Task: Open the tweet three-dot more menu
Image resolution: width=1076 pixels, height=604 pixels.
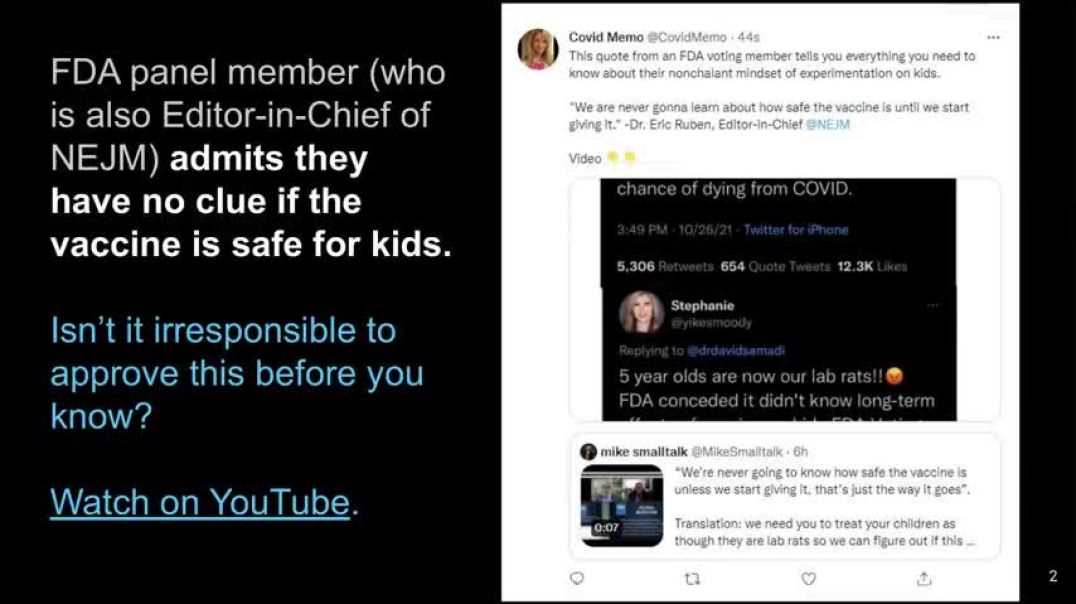Action: click(x=993, y=37)
